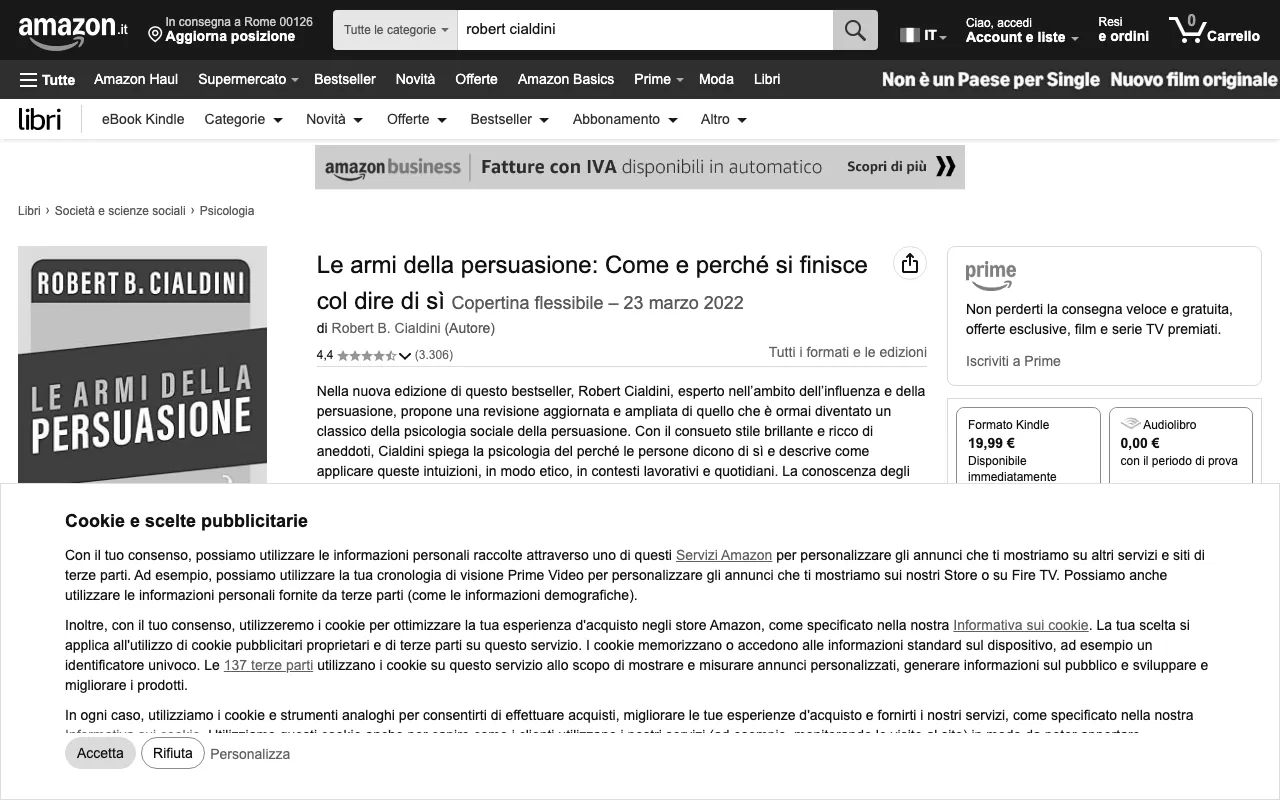The height and width of the screenshot is (800, 1280).
Task: Open eBook Kindle section
Action: pos(143,119)
